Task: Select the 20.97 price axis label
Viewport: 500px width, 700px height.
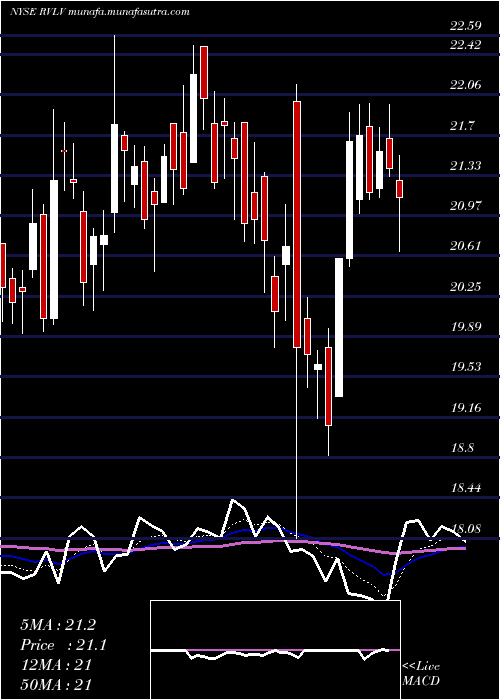Action: coord(466,206)
